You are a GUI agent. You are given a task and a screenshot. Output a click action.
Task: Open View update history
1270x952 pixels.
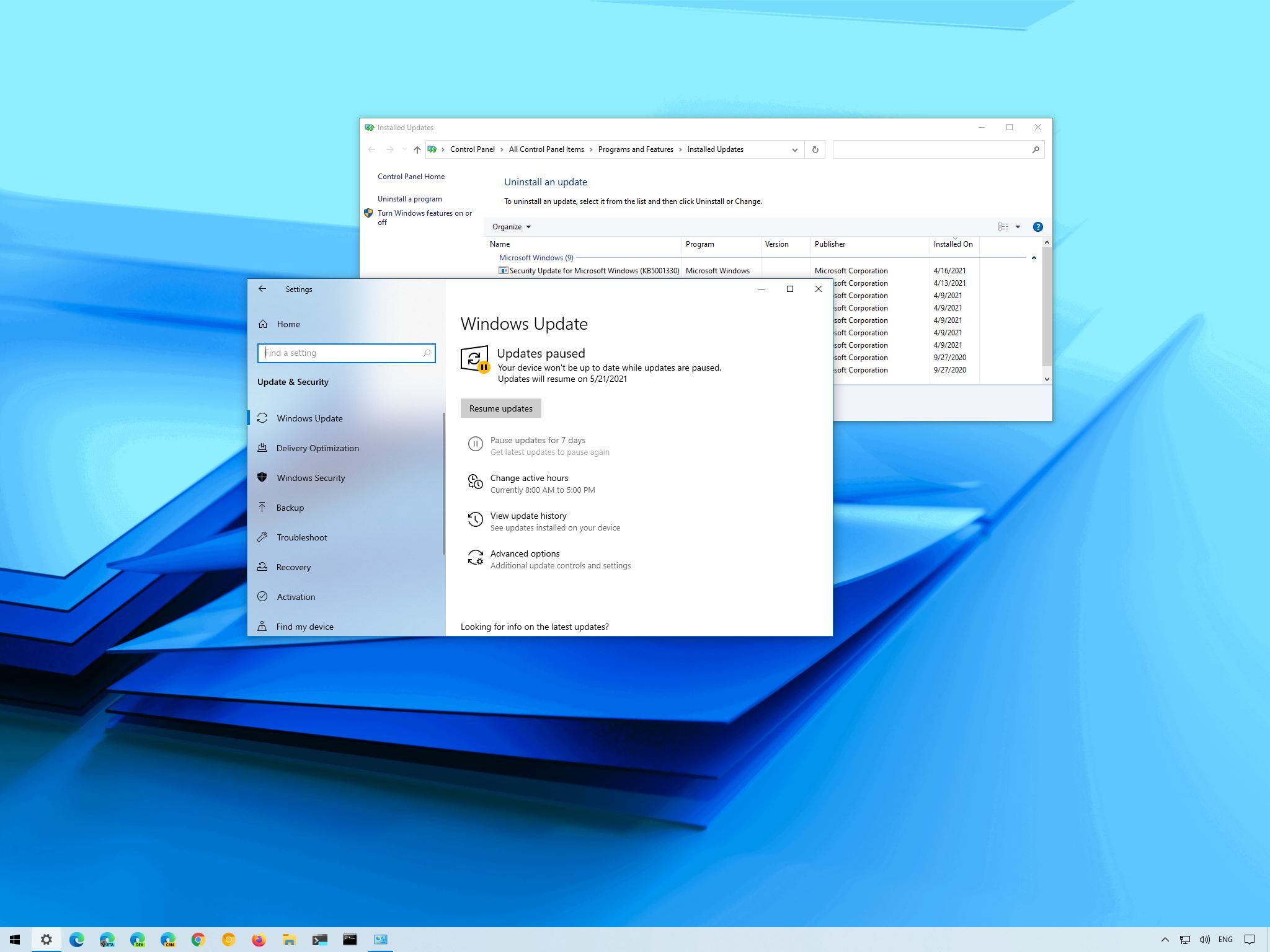(x=528, y=516)
